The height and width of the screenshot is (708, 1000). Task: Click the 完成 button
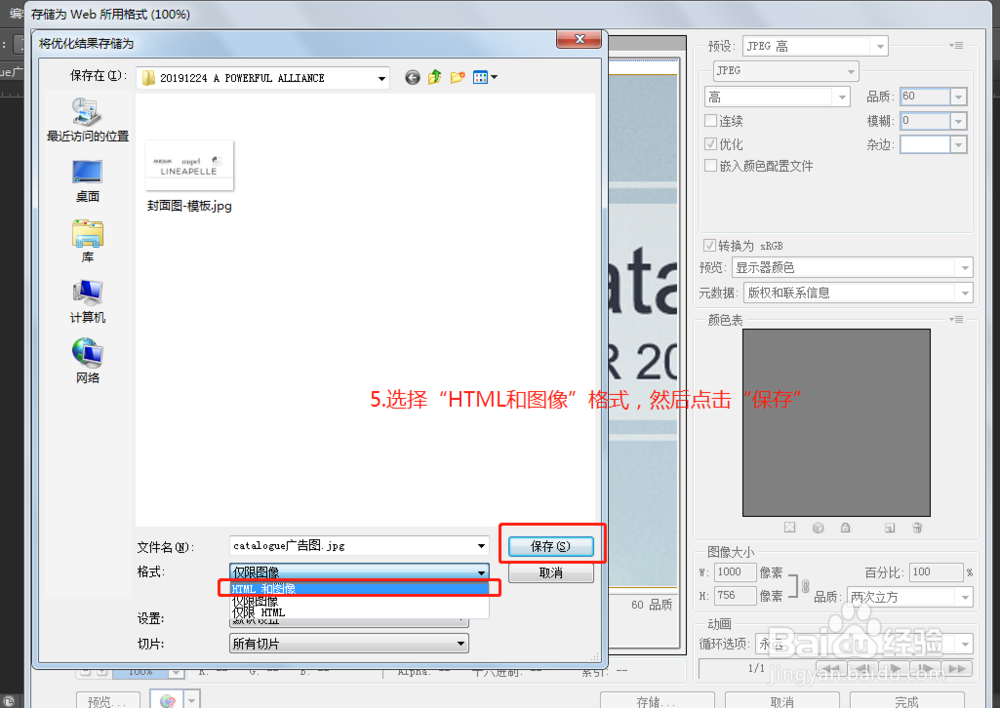click(x=906, y=701)
